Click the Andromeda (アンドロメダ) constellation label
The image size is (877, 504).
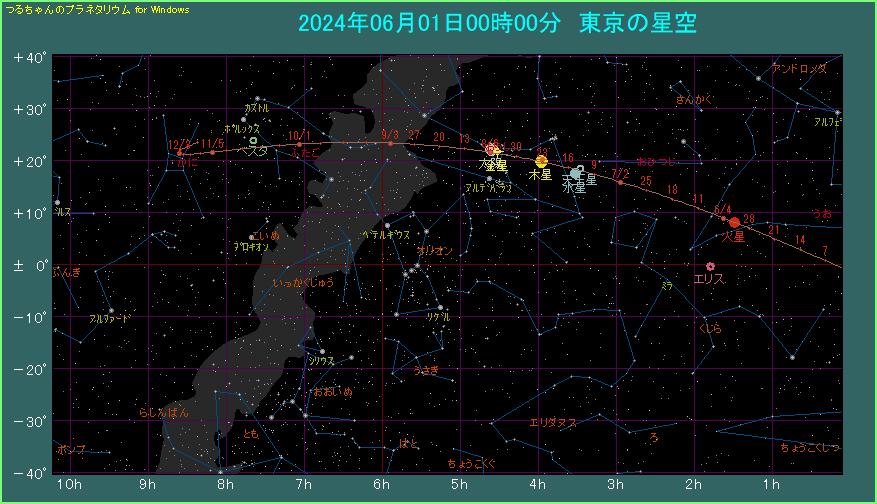(x=800, y=69)
